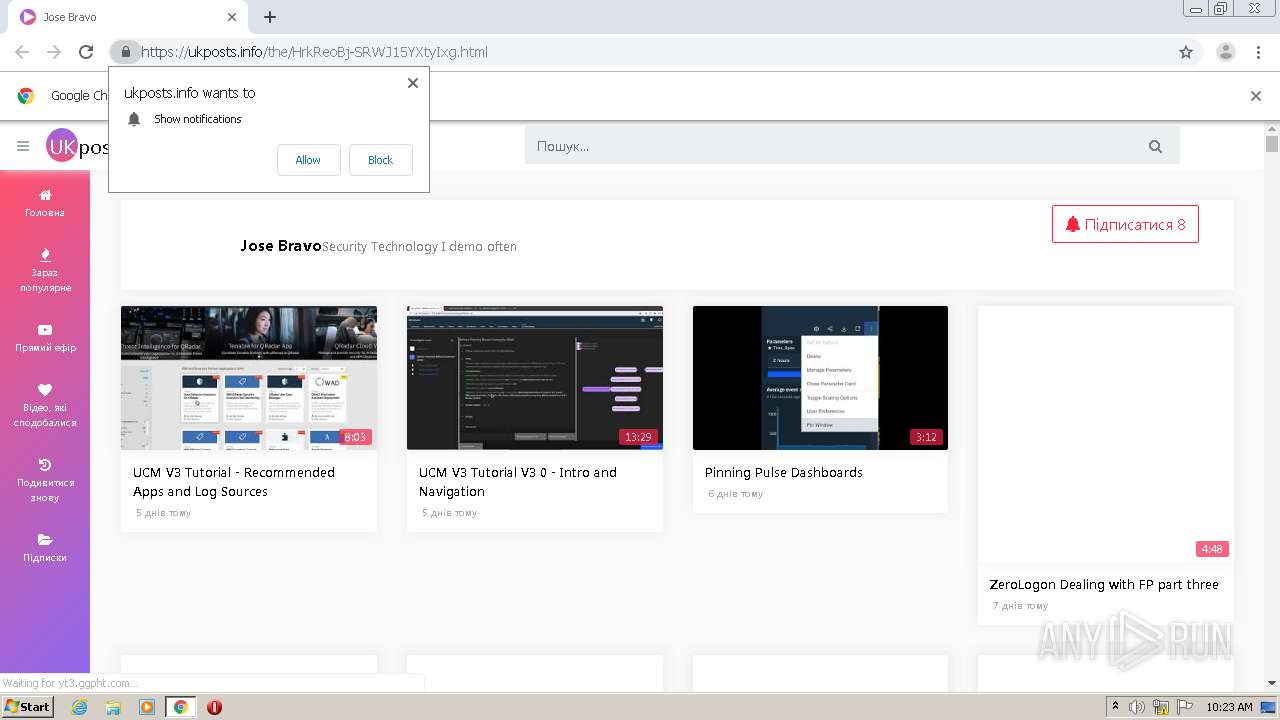1280x720 pixels.
Task: Go to Головна home in sidebar
Action: click(45, 203)
